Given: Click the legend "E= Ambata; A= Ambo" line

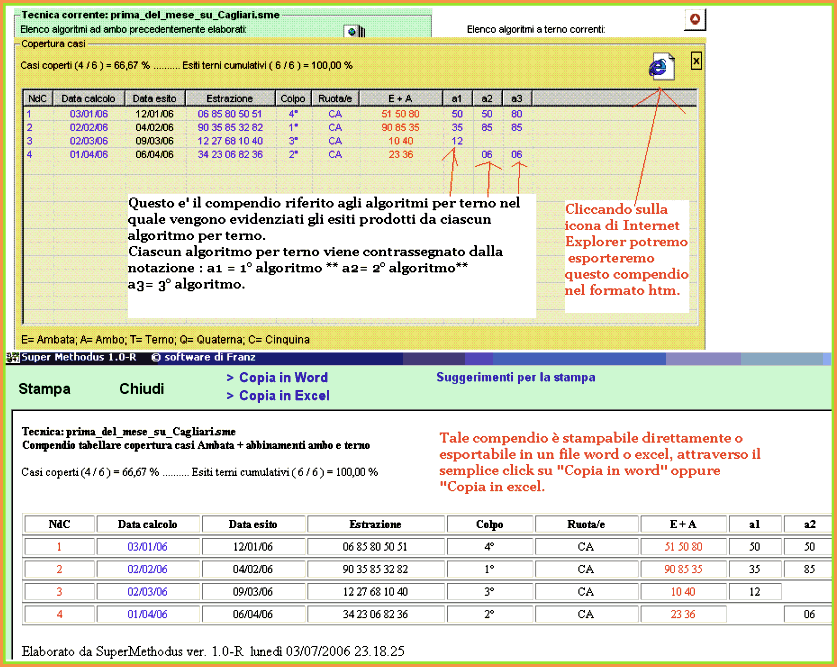Looking at the screenshot, I should tap(165, 339).
